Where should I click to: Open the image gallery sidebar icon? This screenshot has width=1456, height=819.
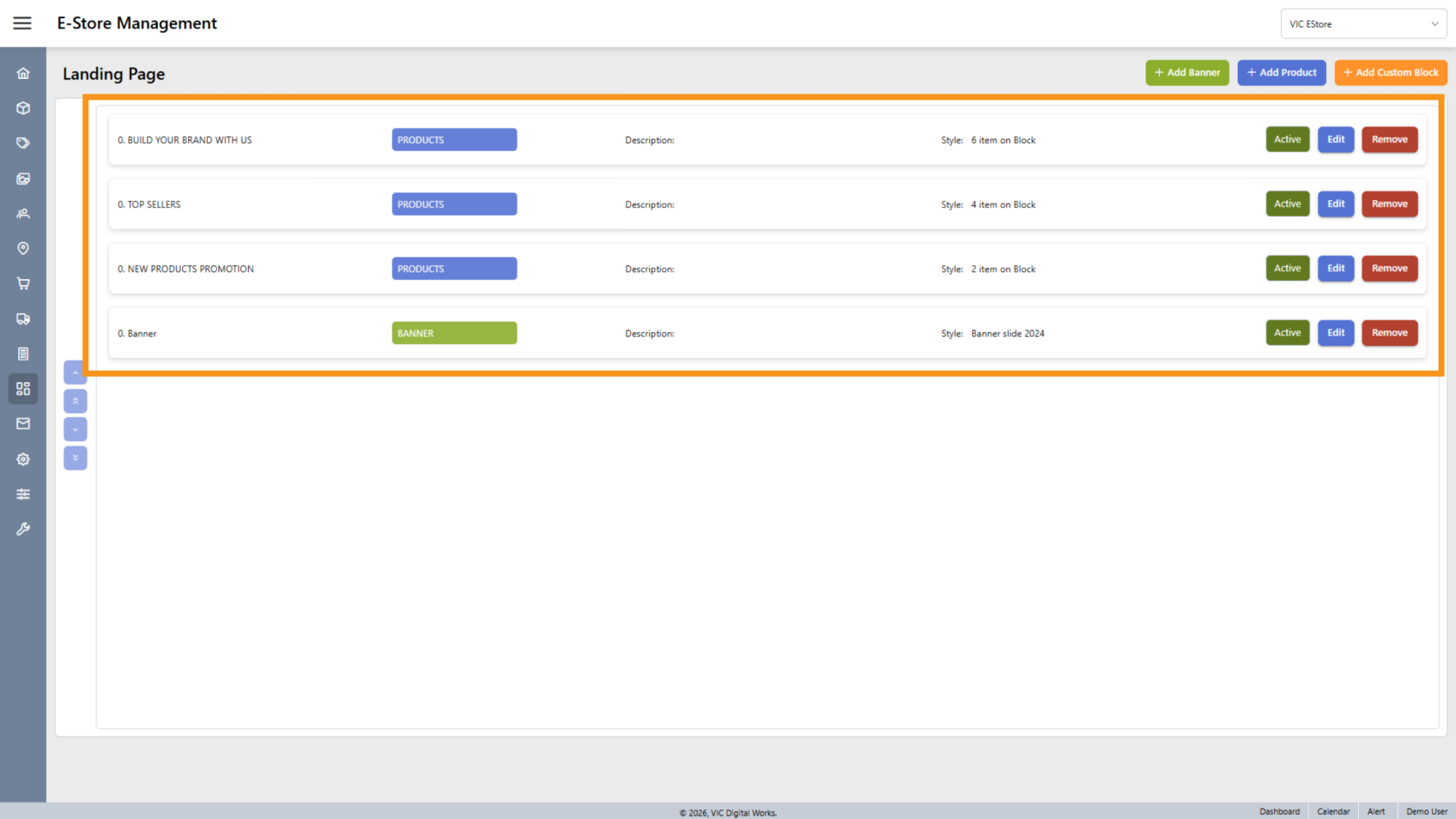click(23, 179)
